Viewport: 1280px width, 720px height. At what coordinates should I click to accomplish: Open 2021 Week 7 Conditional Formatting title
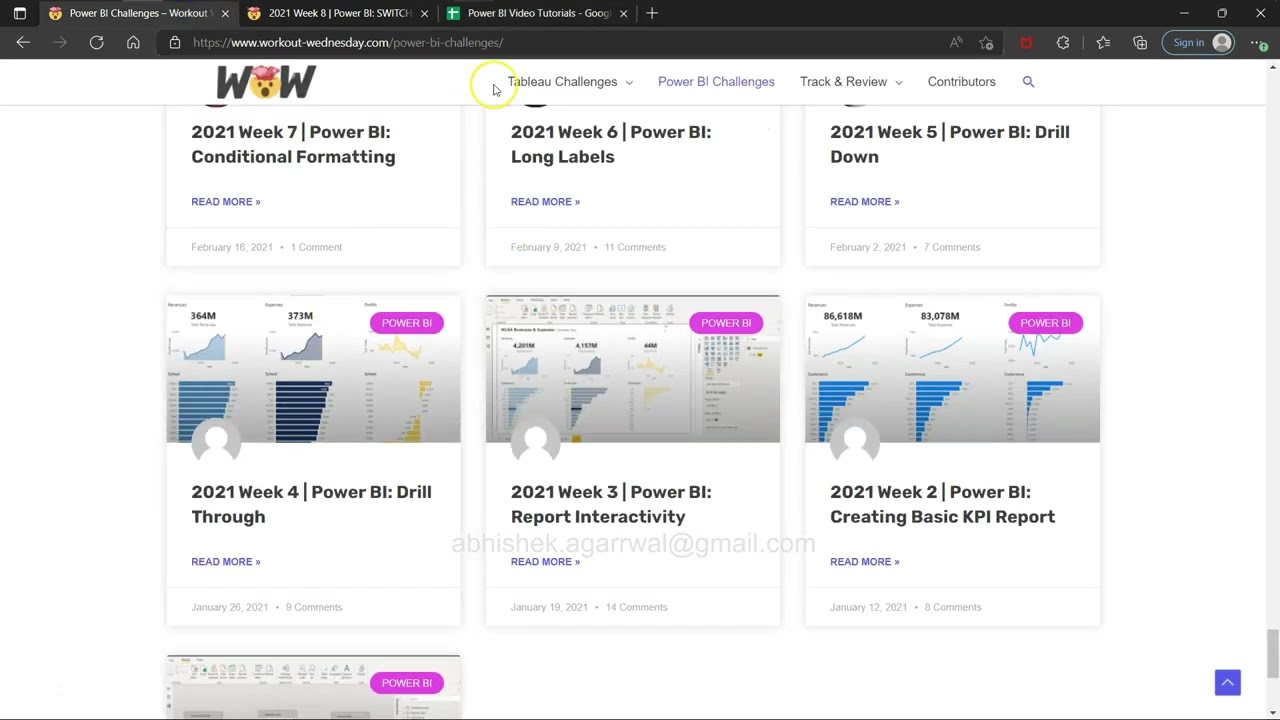click(x=293, y=144)
